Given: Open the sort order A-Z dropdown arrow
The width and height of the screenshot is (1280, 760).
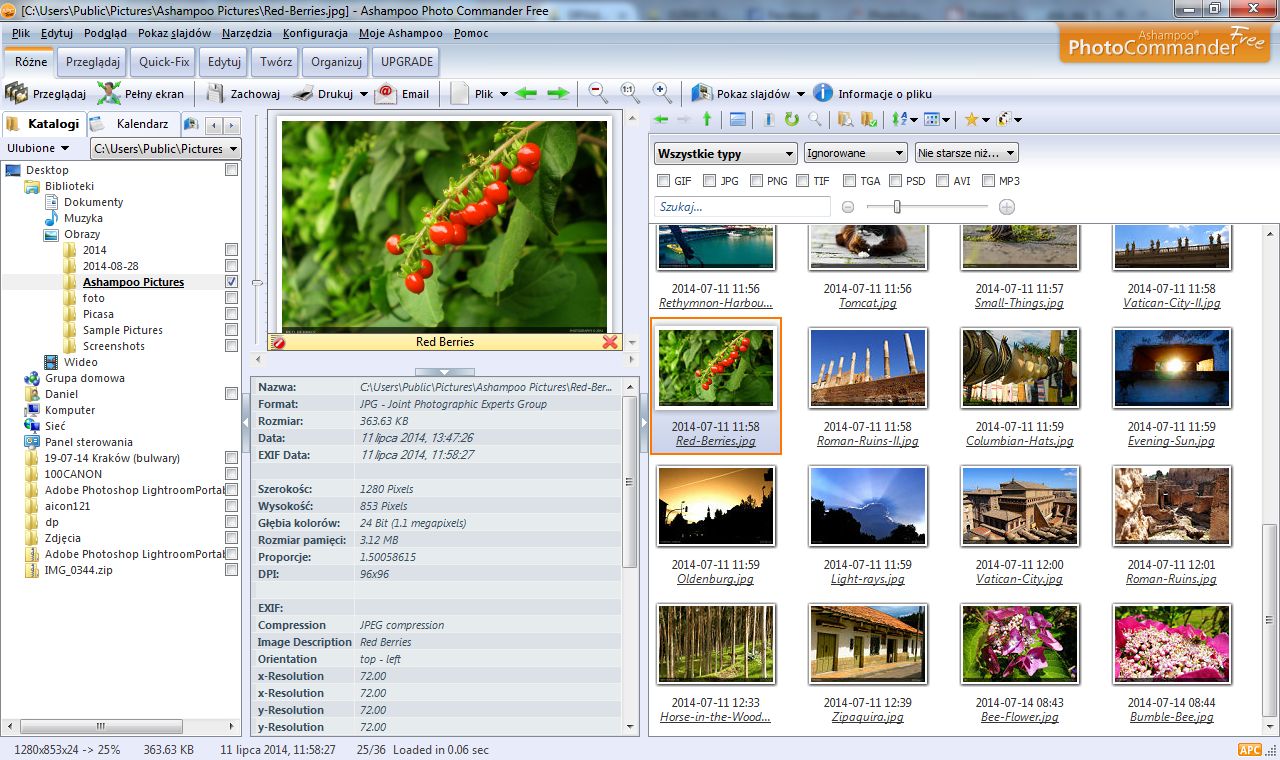Looking at the screenshot, I should coord(914,120).
